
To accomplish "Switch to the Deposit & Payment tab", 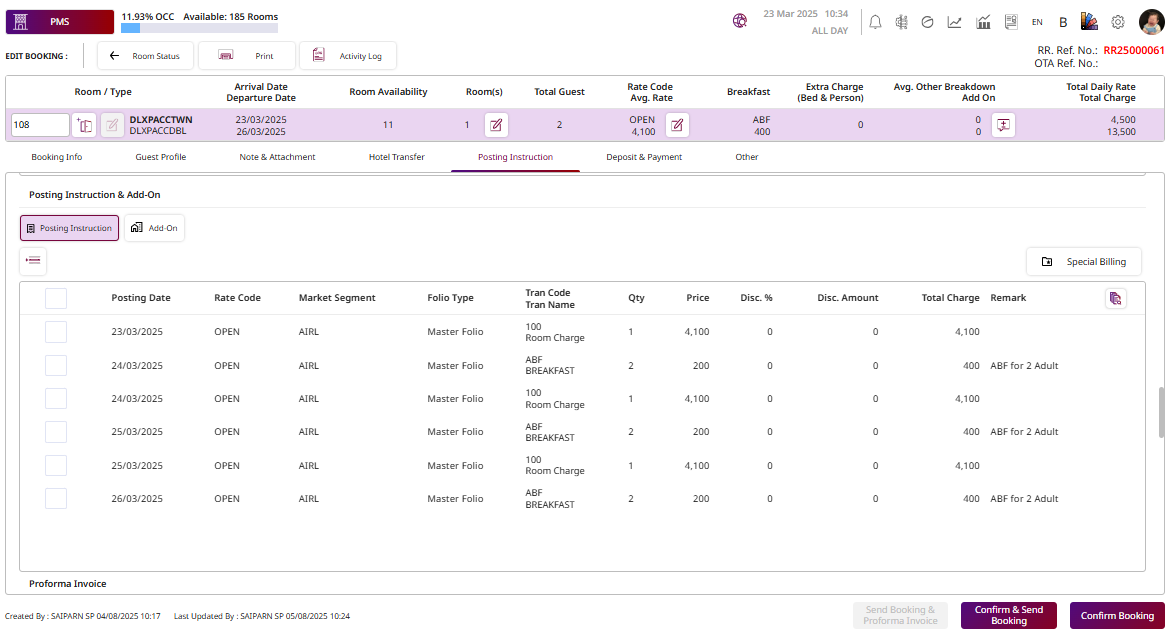I will (644, 157).
